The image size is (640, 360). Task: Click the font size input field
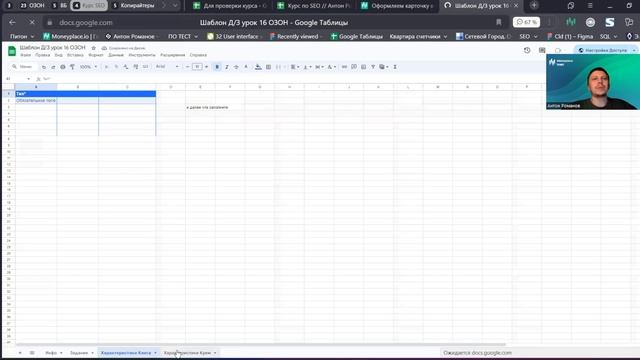pos(197,67)
